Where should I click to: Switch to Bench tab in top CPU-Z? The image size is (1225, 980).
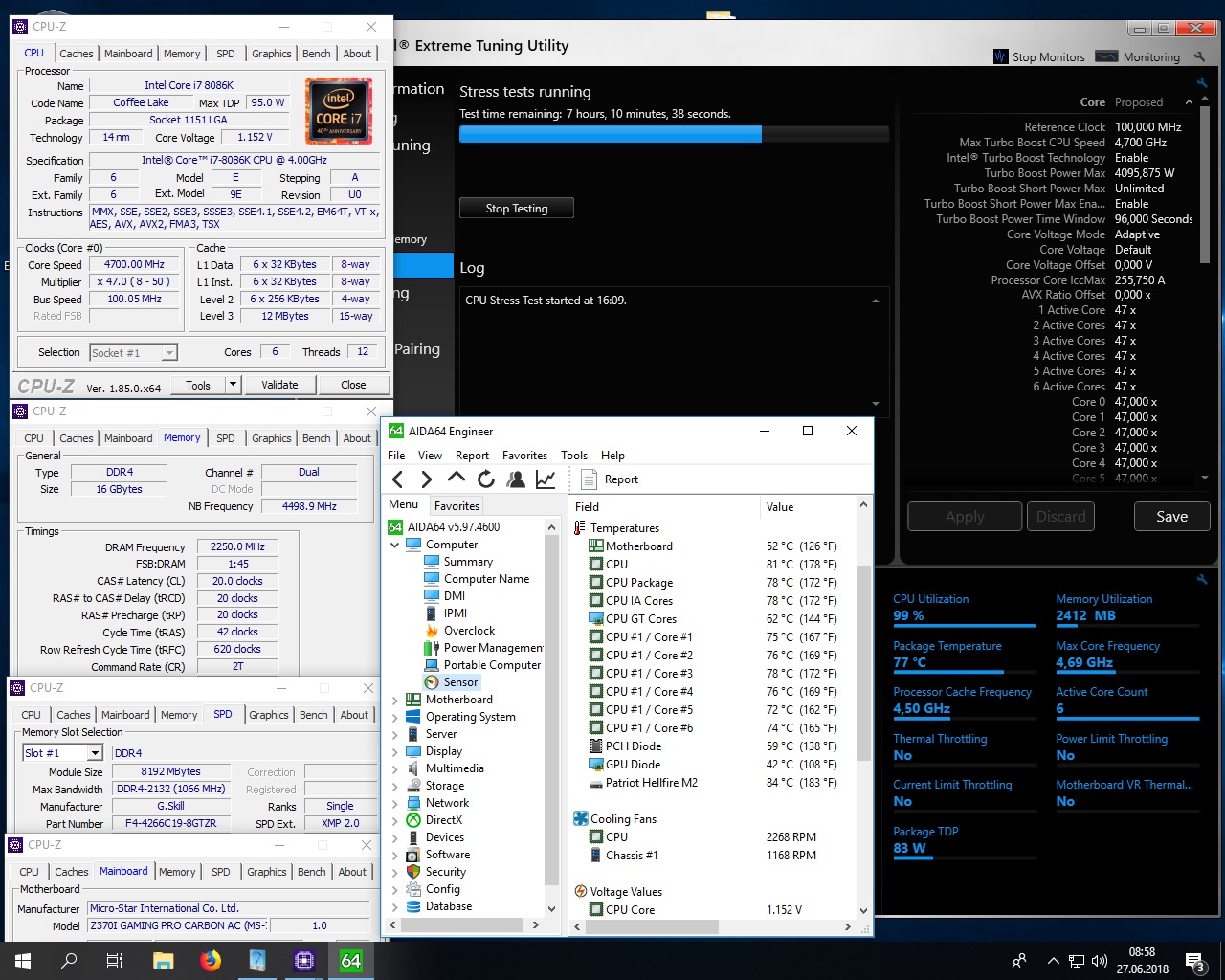pos(317,54)
